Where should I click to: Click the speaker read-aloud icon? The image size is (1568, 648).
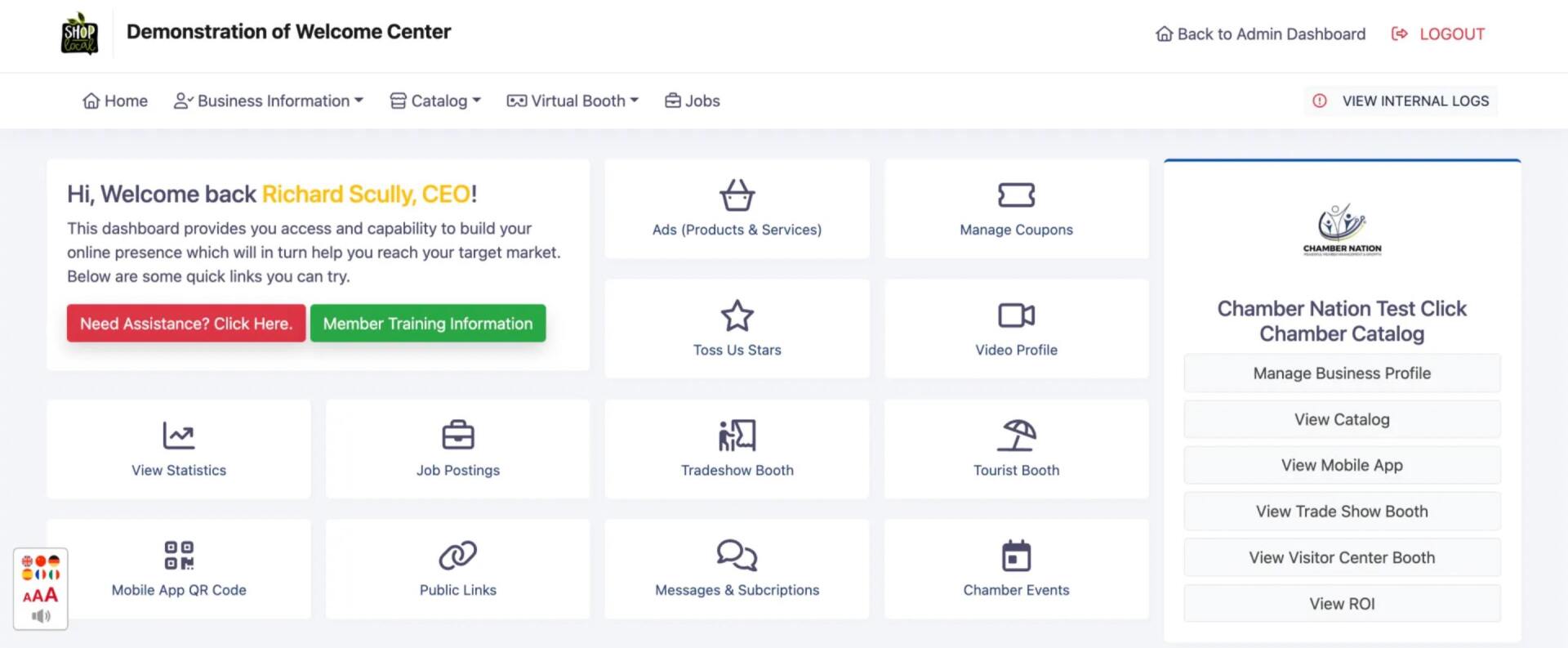(41, 616)
